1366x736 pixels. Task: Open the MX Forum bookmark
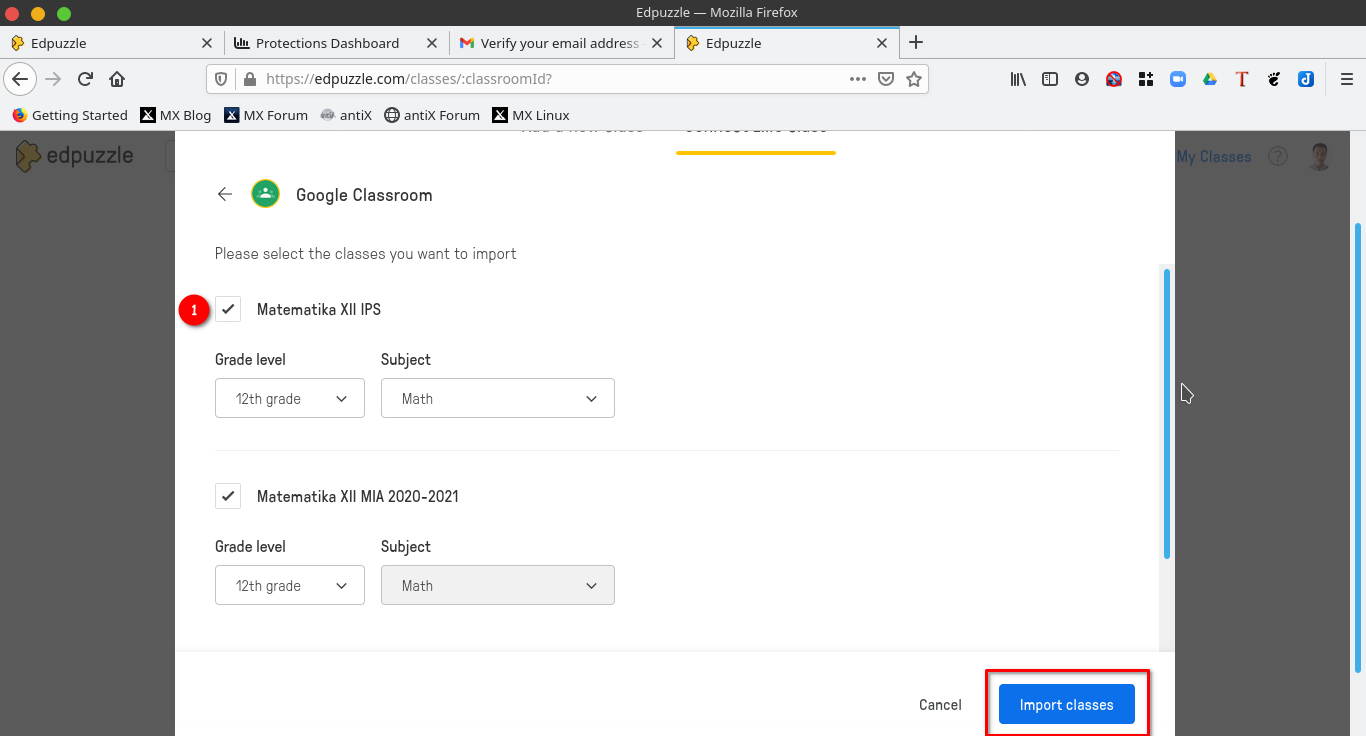266,115
